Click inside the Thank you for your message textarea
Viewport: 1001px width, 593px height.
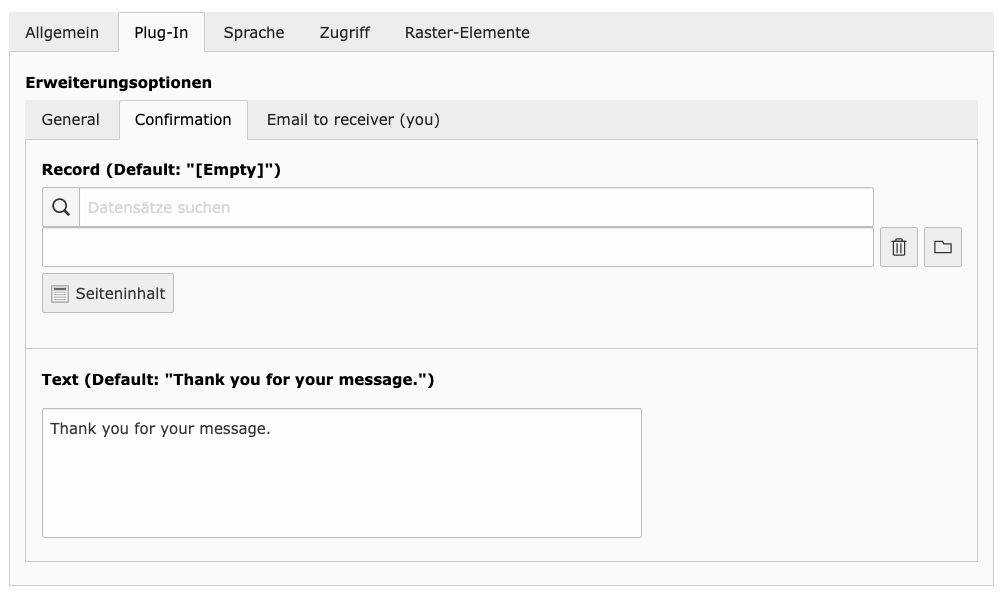[x=340, y=470]
